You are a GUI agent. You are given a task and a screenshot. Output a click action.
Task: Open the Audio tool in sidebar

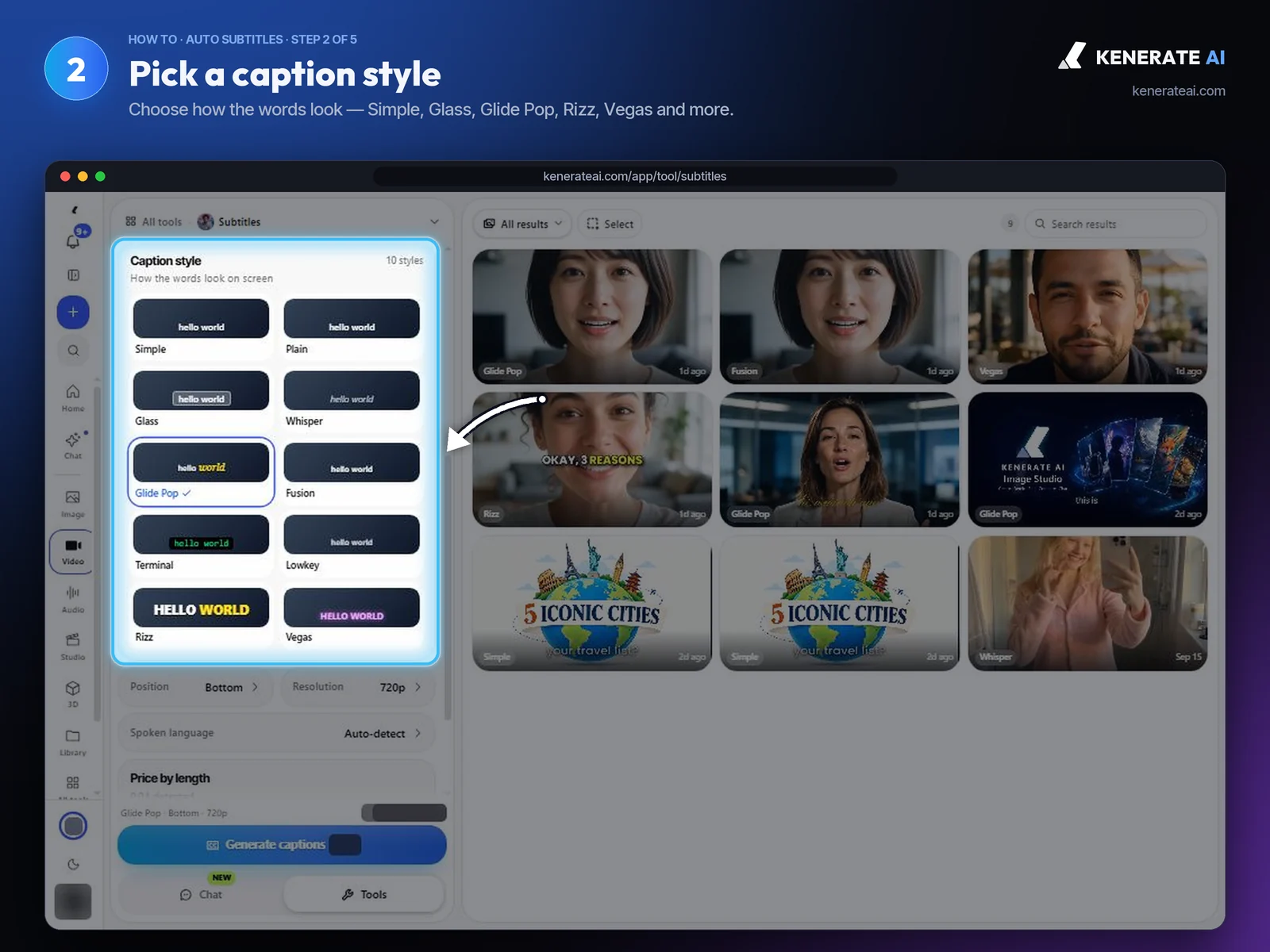73,599
